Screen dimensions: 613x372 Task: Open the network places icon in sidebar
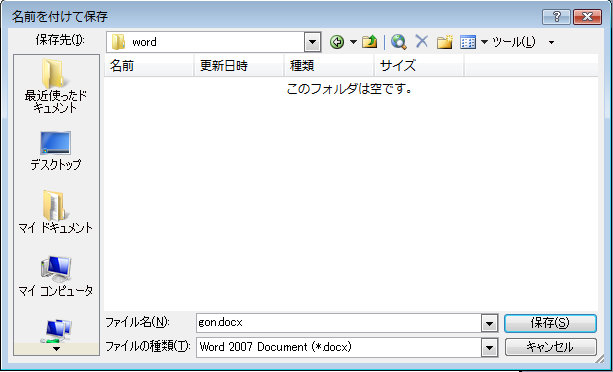(57, 331)
